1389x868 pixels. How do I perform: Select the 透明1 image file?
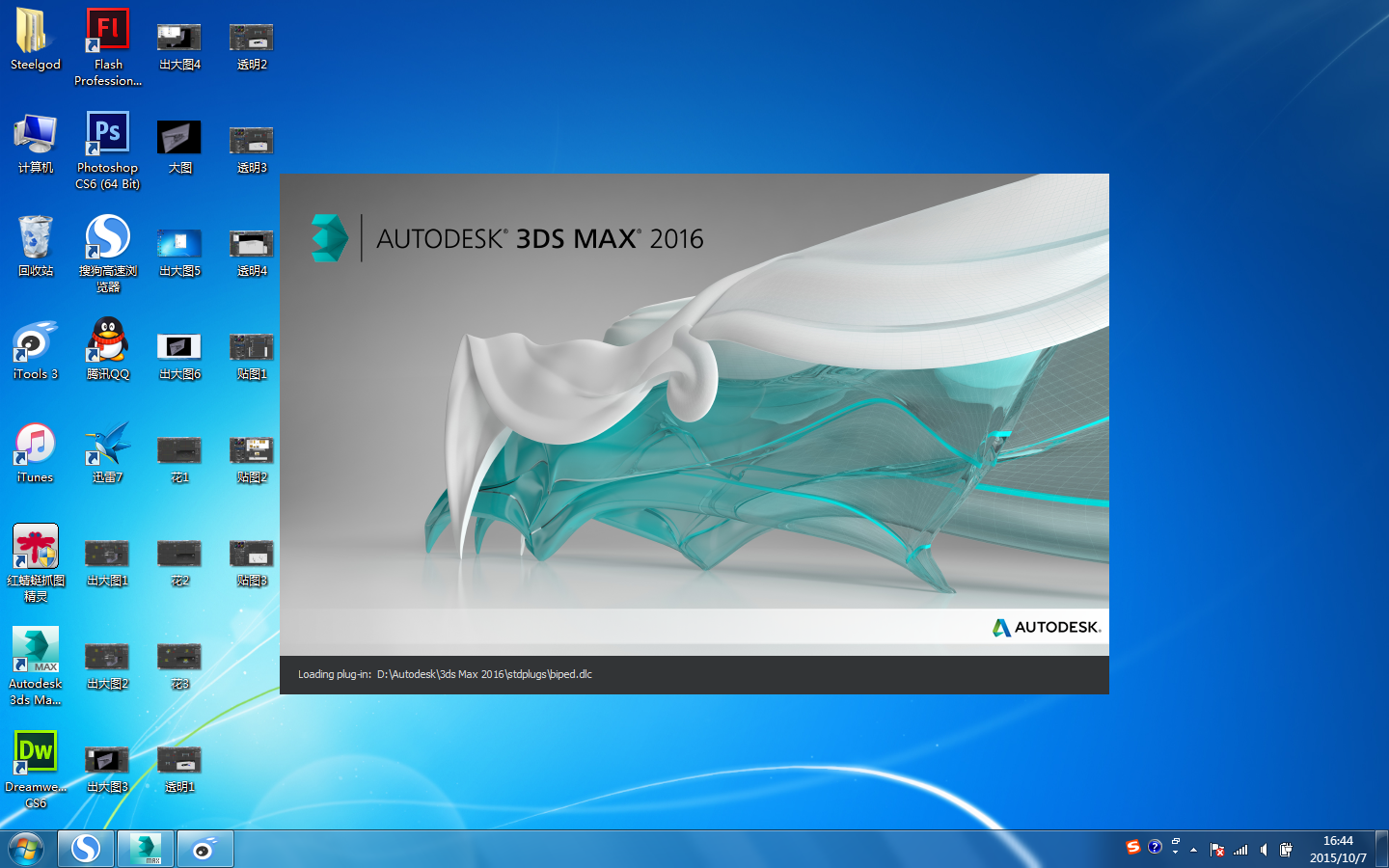coord(179,769)
